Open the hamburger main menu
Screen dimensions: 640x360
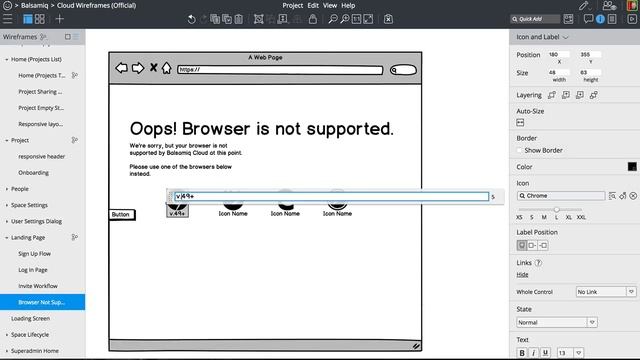(x=7, y=19)
